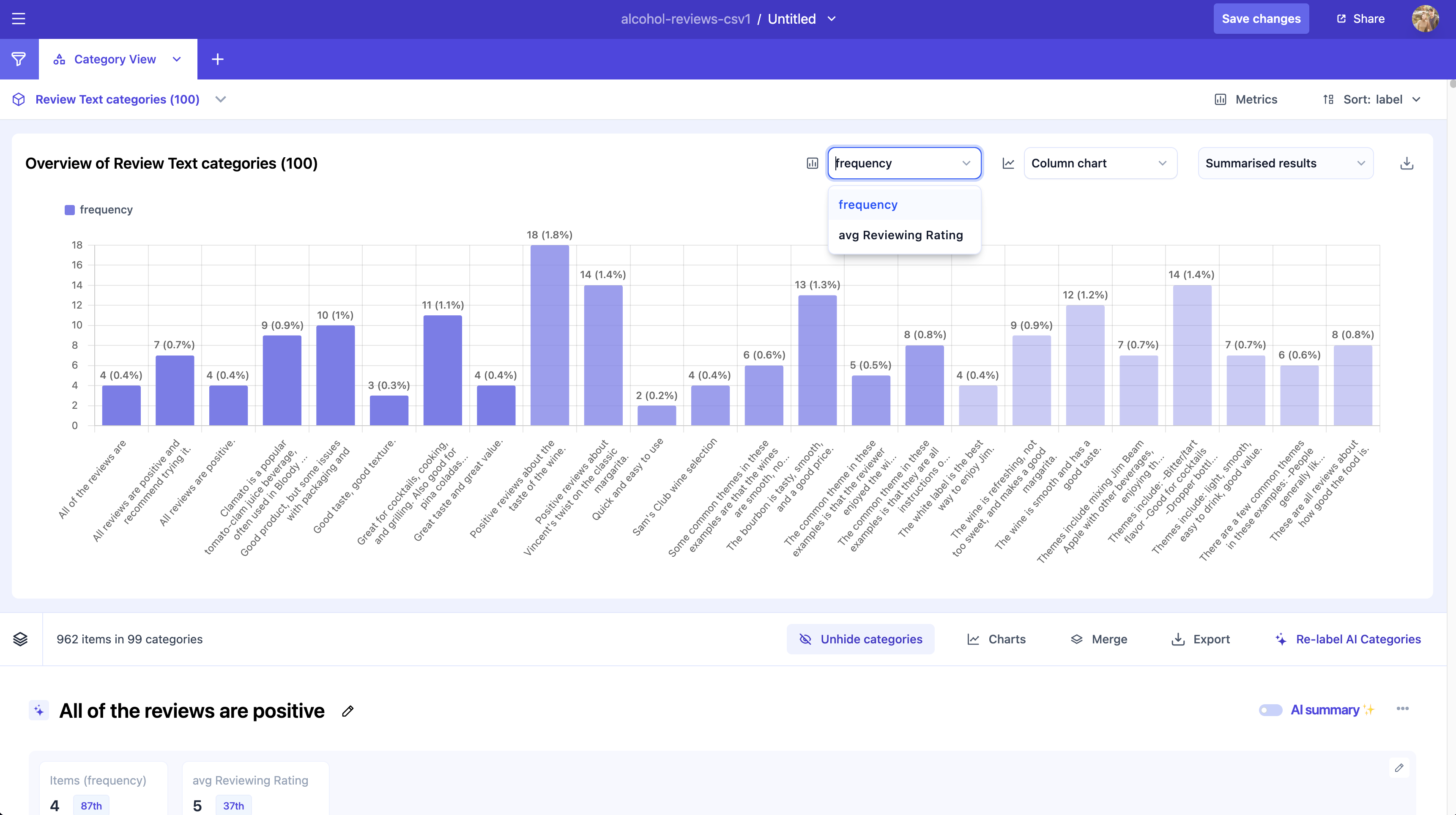This screenshot has width=1456, height=815.
Task: Toggle the AI summary switch
Action: [x=1270, y=710]
